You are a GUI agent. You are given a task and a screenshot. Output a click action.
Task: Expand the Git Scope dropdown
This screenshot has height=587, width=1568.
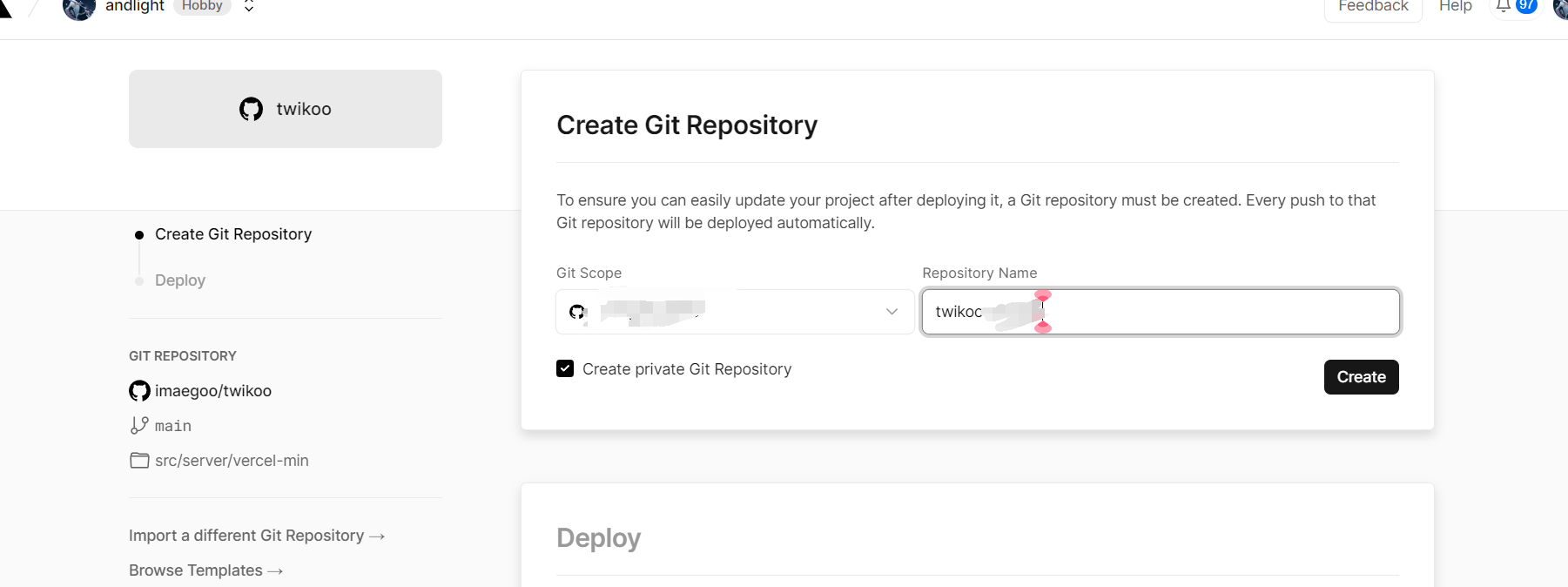point(892,312)
